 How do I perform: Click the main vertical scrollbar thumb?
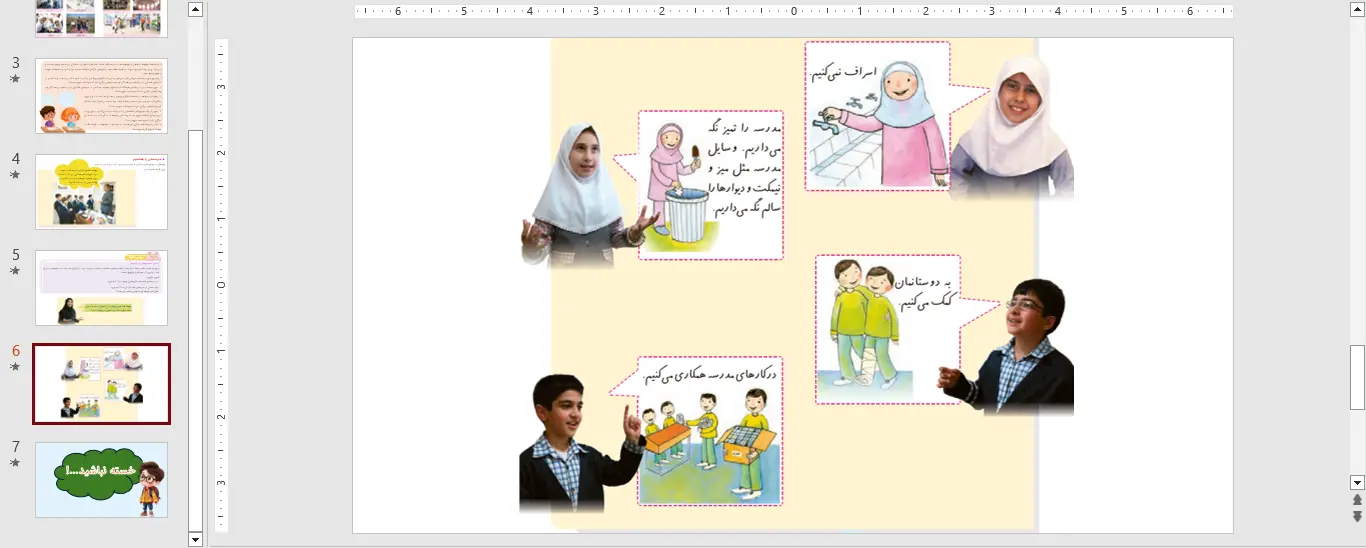[x=1357, y=377]
